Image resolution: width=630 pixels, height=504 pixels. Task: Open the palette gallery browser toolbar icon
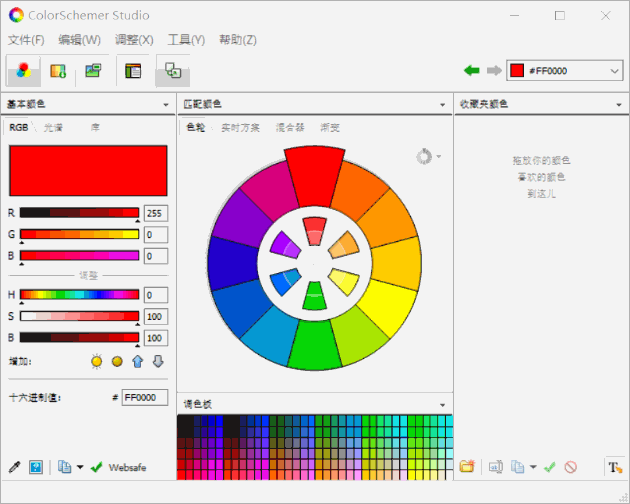point(58,71)
